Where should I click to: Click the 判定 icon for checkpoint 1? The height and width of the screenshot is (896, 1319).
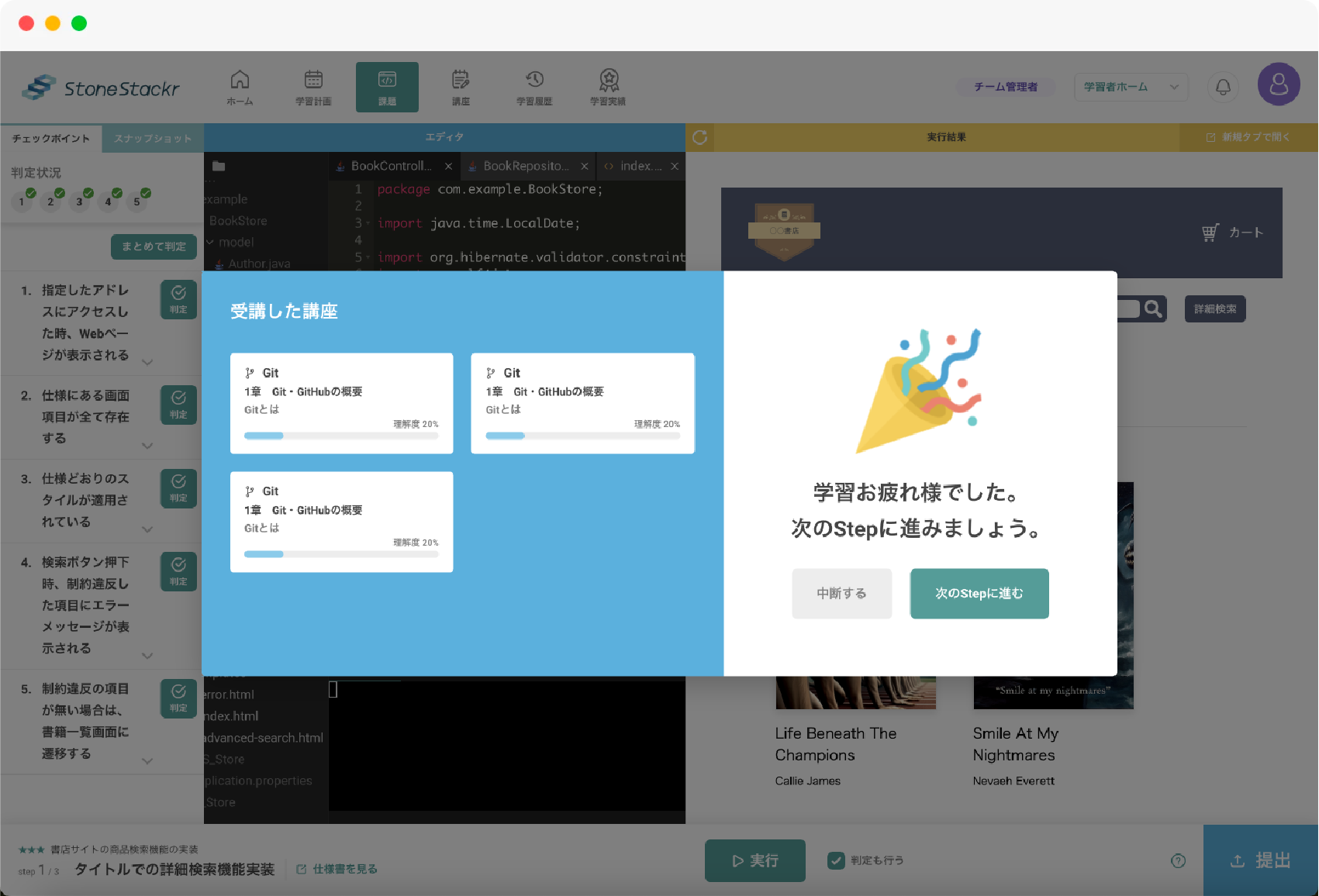tap(178, 299)
